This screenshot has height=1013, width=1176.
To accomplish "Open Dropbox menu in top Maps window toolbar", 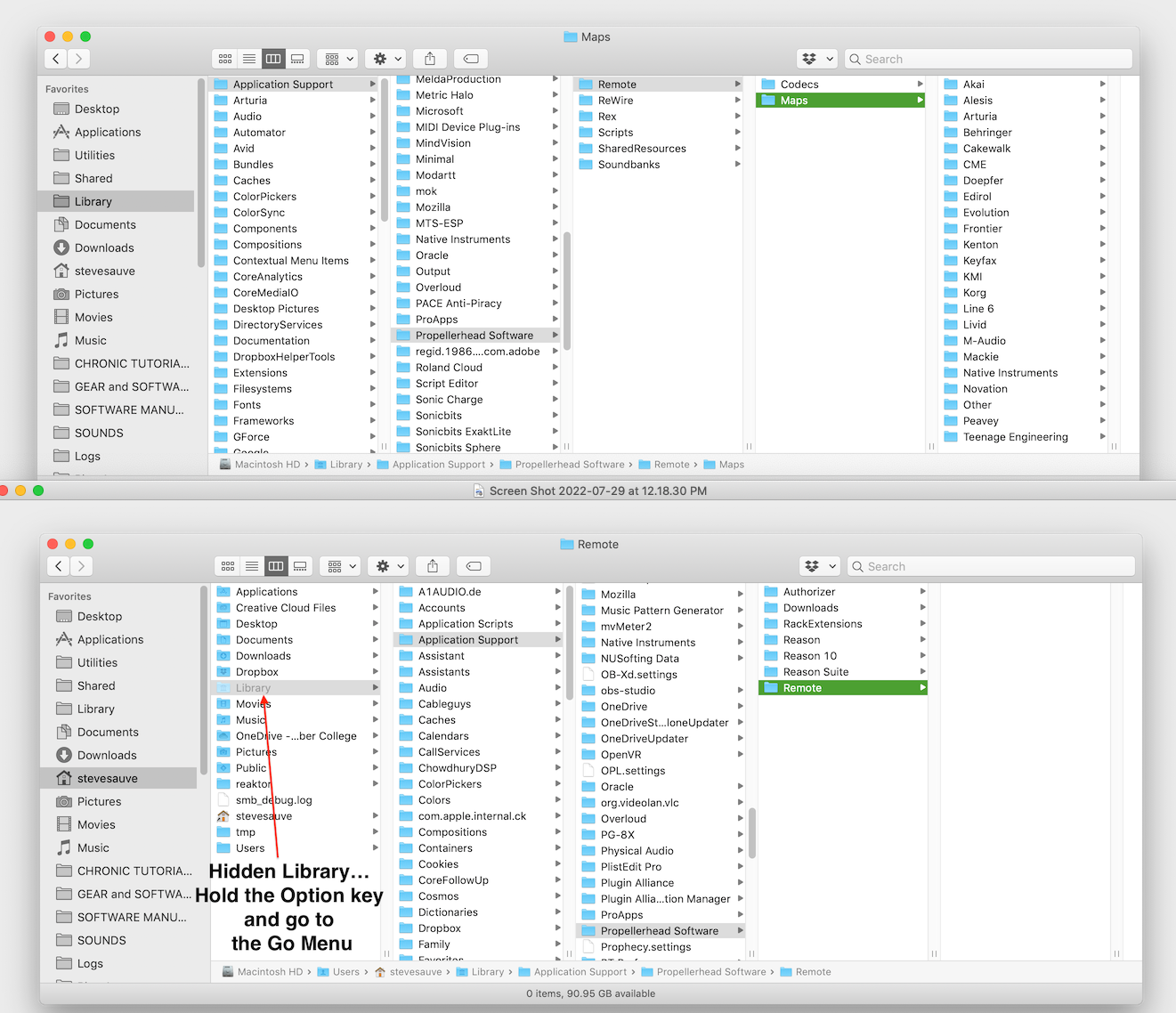I will click(x=817, y=59).
